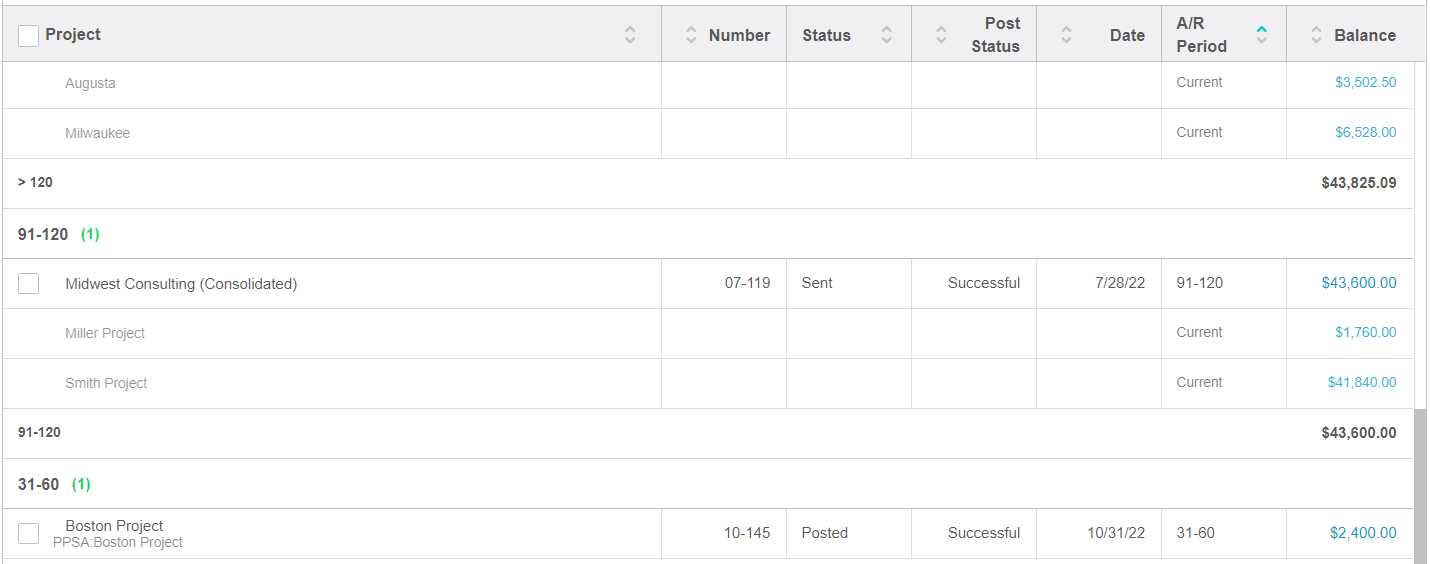The height and width of the screenshot is (564, 1430).
Task: Click the sort arrows in Project column
Action: pyautogui.click(x=630, y=35)
